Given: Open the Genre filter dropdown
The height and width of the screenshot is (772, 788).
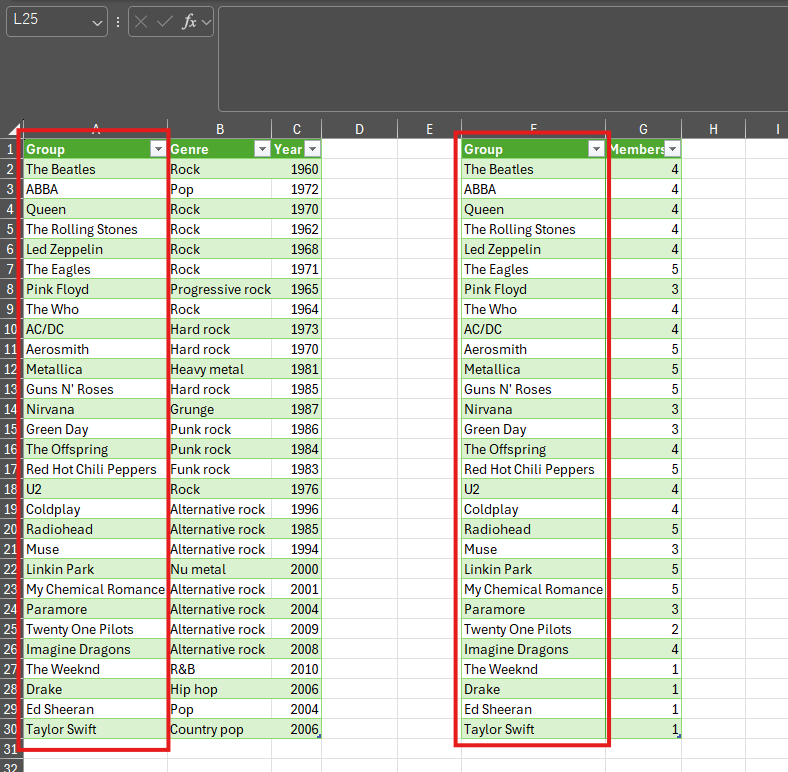Looking at the screenshot, I should [x=262, y=149].
